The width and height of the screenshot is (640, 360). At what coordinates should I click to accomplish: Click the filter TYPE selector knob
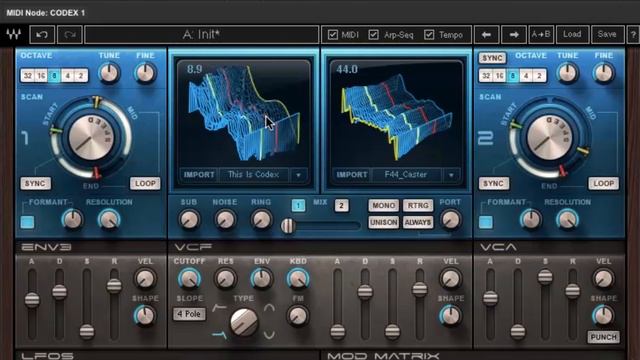(244, 322)
